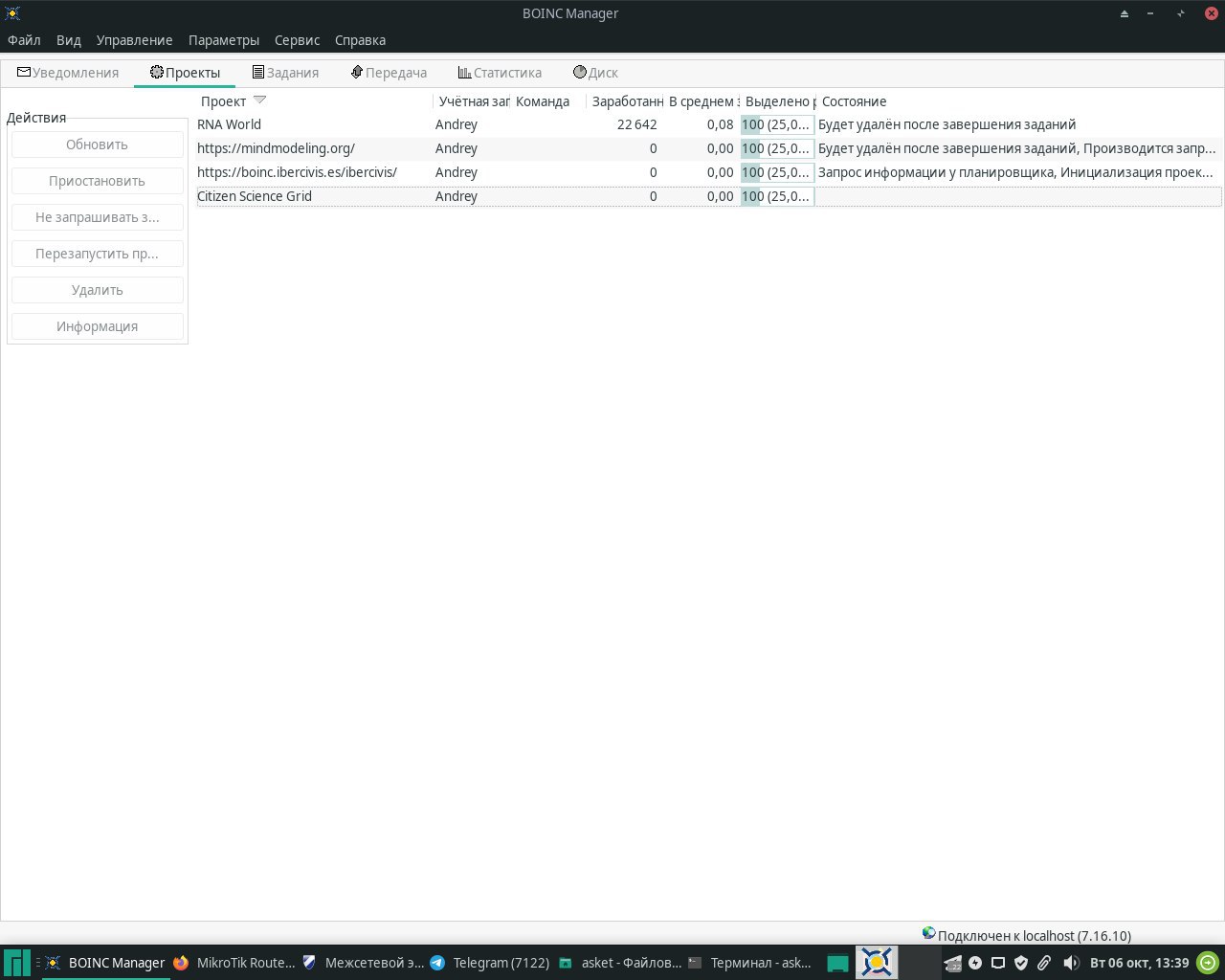1225x980 pixels.
Task: Click the Перезапустить пр... button
Action: click(97, 254)
